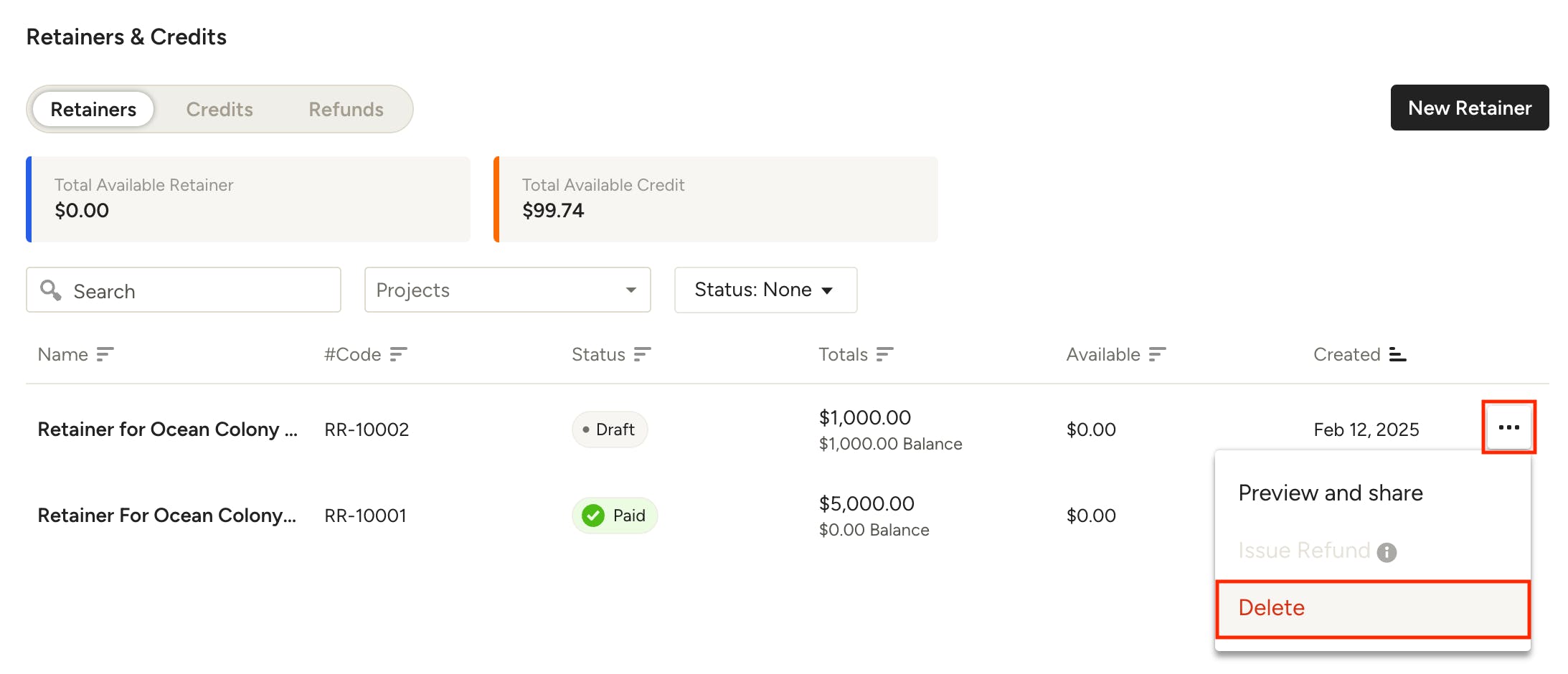The image size is (1568, 674).
Task: Open the three-dot menu for RR-10002
Action: click(x=1508, y=427)
